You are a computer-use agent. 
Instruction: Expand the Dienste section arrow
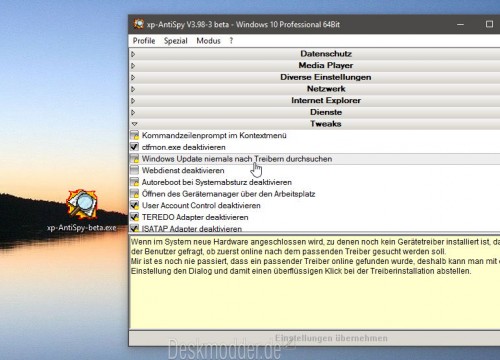pos(133,112)
